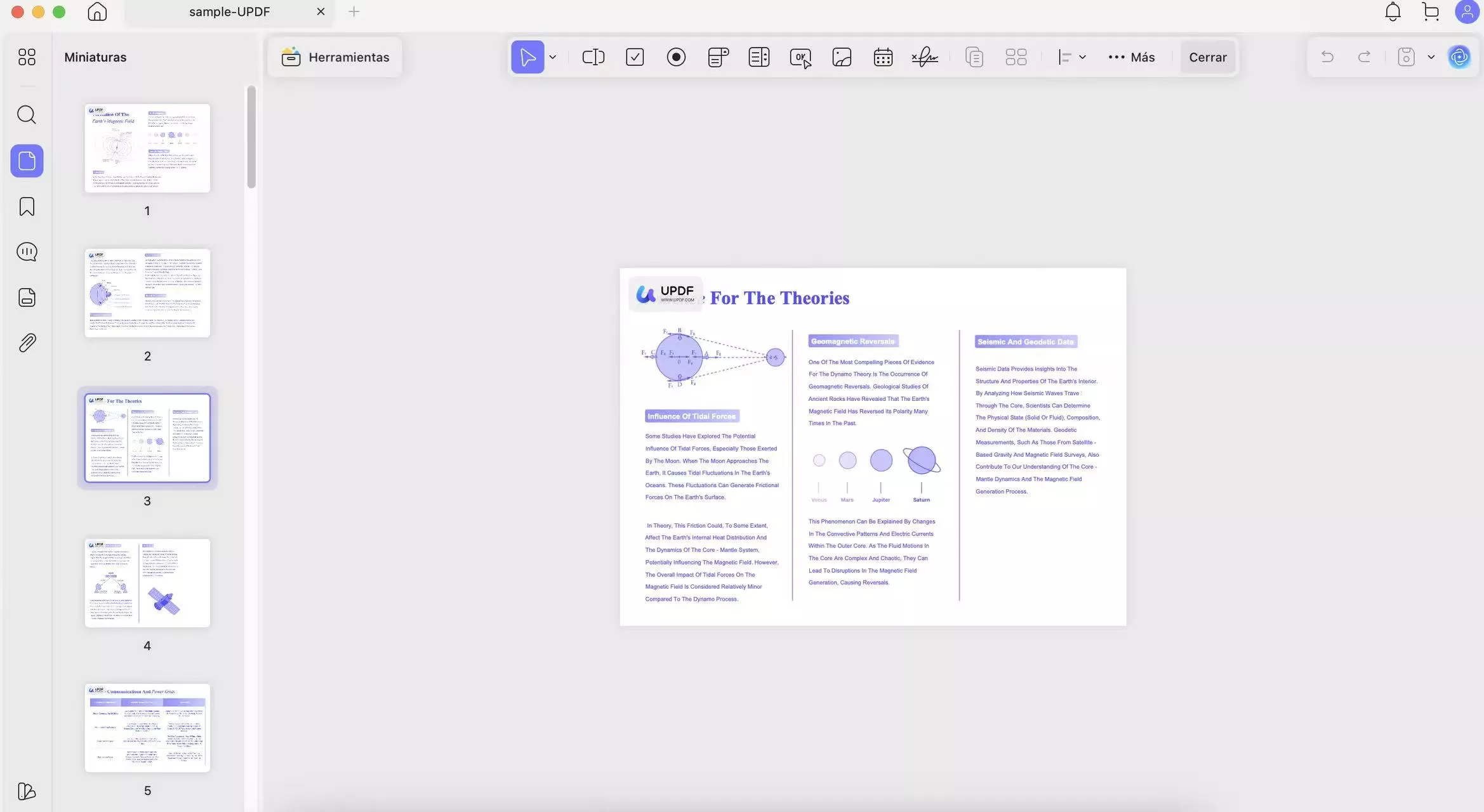
Task: Open the page 4 thumbnail
Action: pos(147,583)
